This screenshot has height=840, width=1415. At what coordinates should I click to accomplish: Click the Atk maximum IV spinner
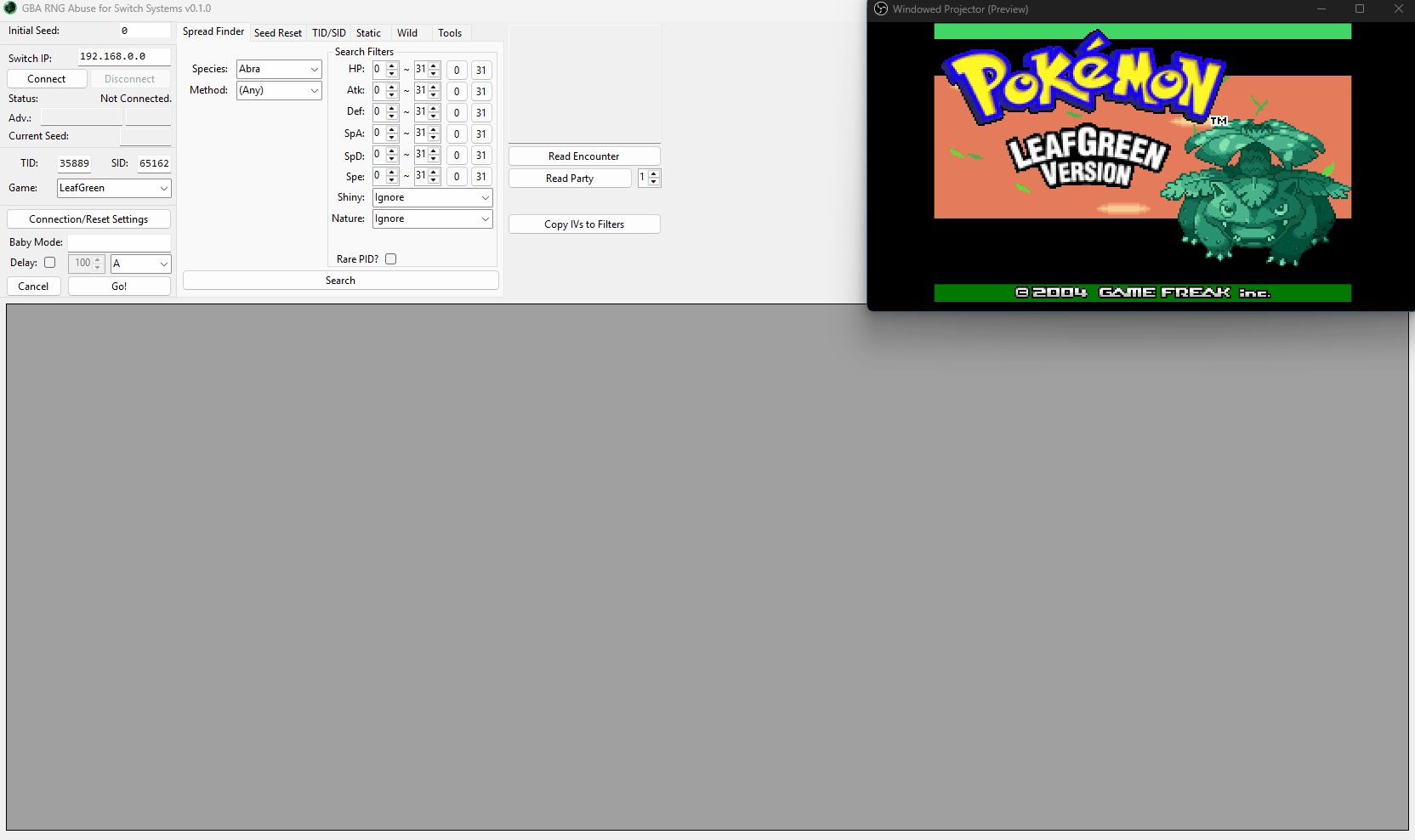coord(427,91)
